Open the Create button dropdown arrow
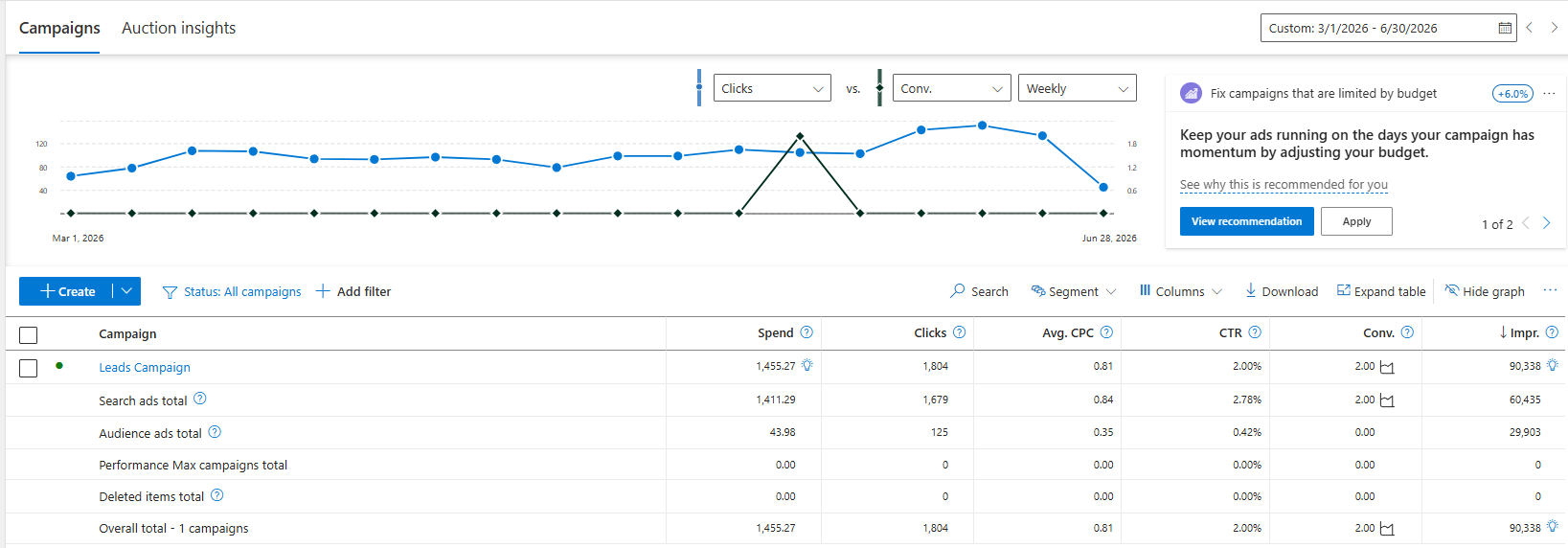 (126, 291)
